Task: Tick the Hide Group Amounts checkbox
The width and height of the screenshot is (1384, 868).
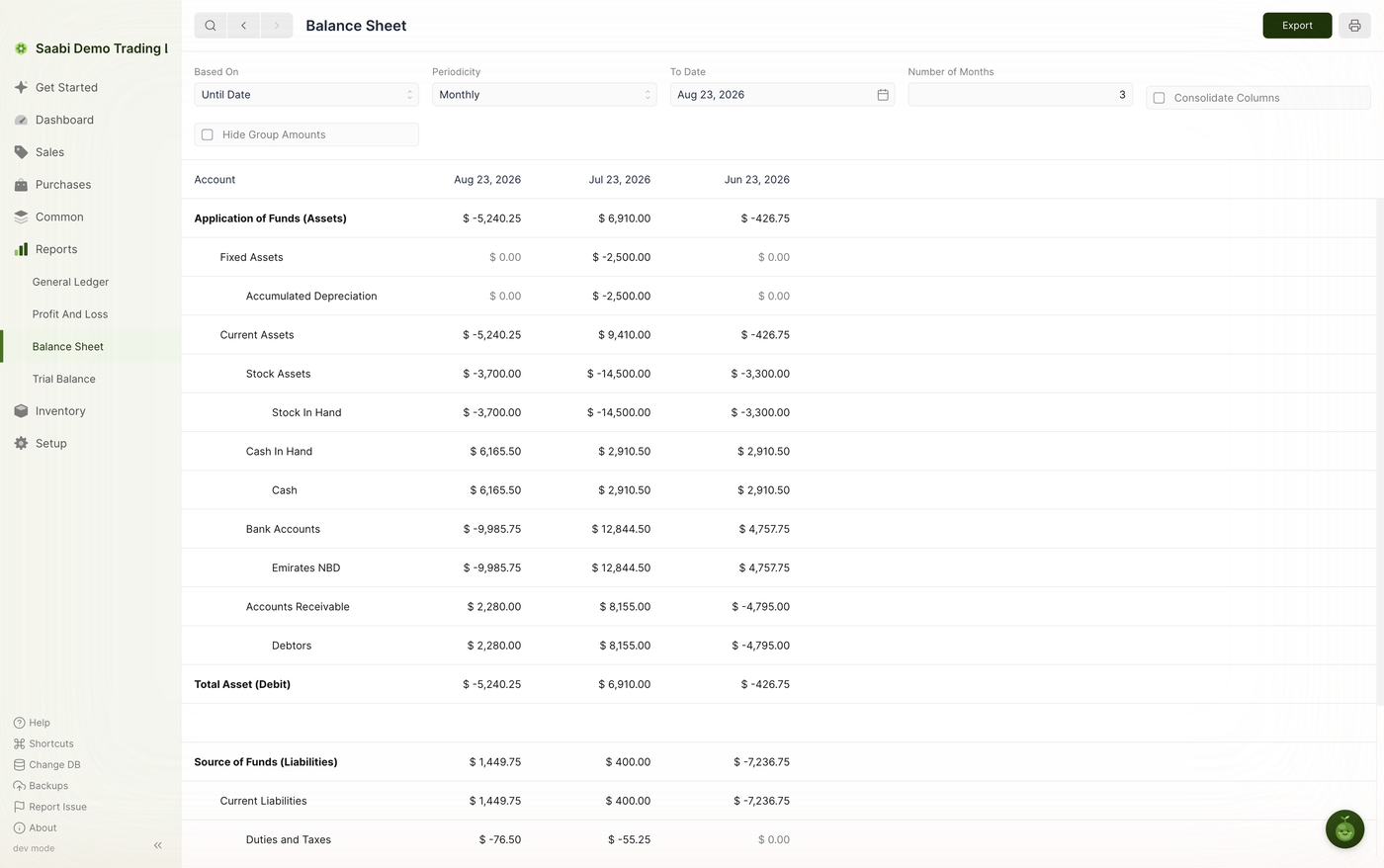Action: (208, 134)
